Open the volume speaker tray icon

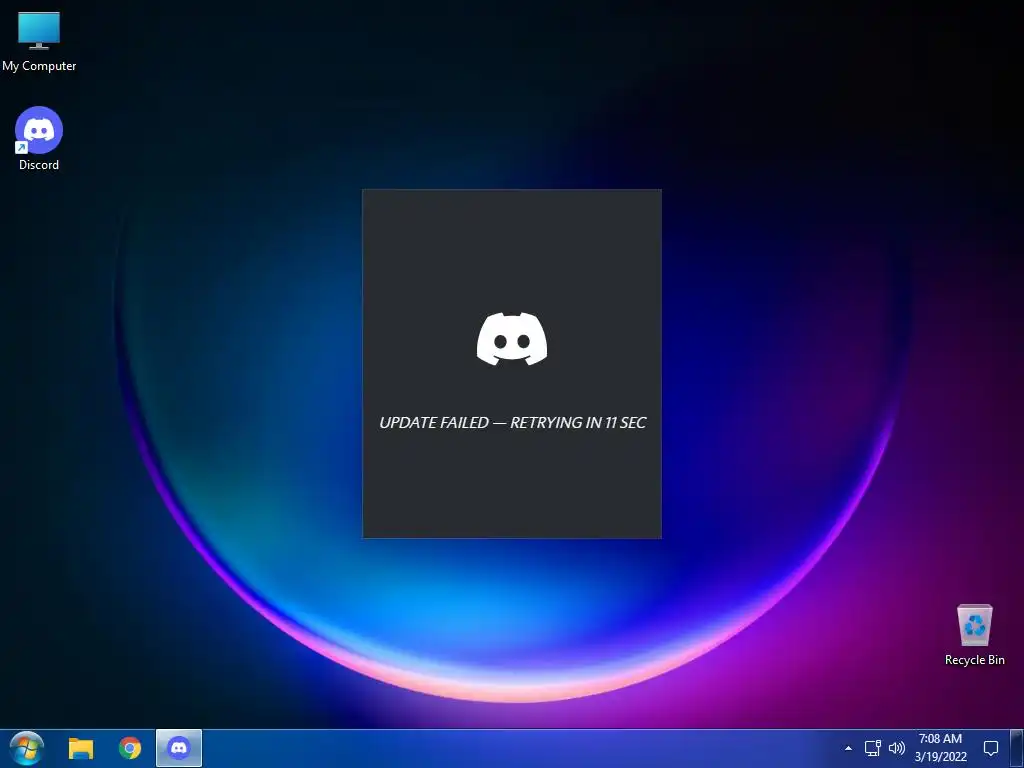point(897,748)
